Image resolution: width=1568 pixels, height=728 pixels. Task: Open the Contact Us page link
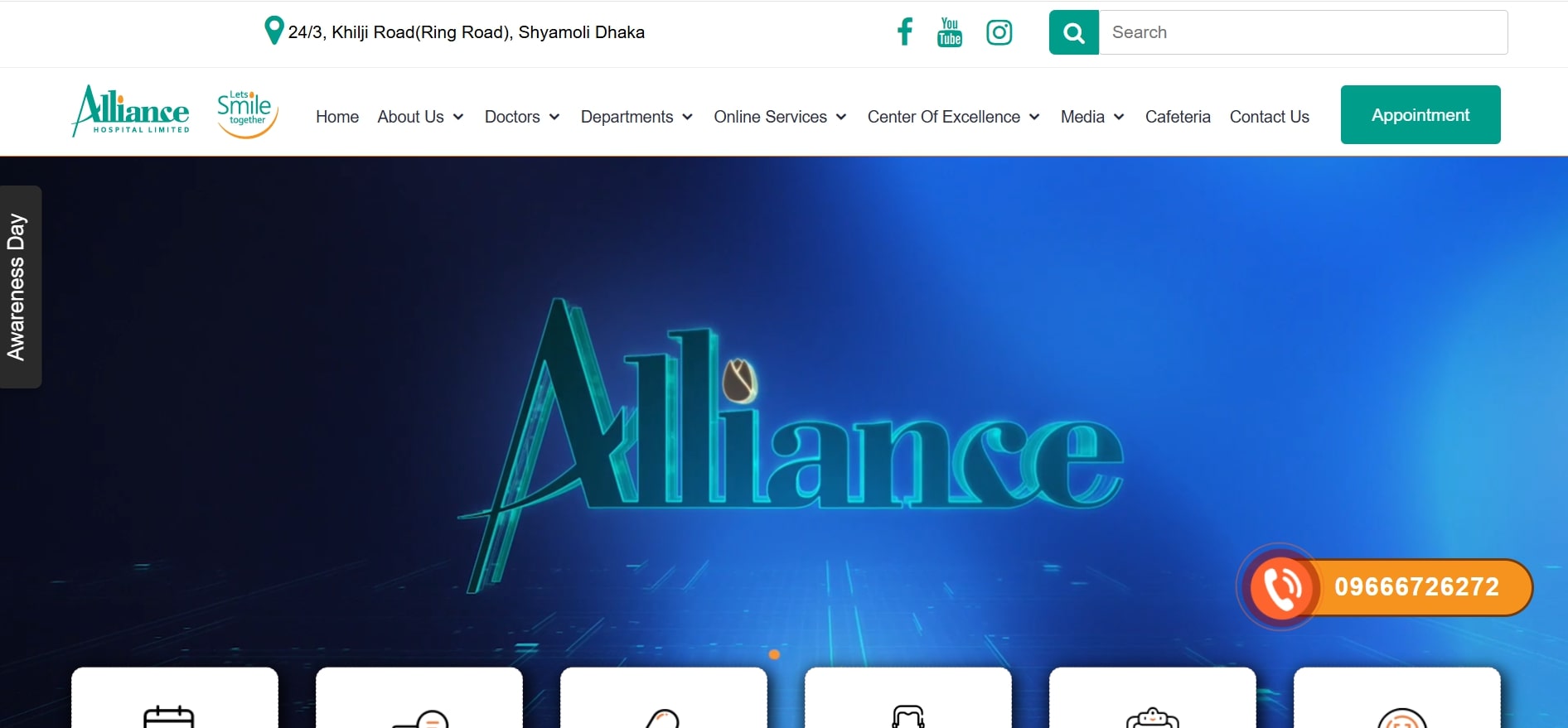pyautogui.click(x=1269, y=117)
